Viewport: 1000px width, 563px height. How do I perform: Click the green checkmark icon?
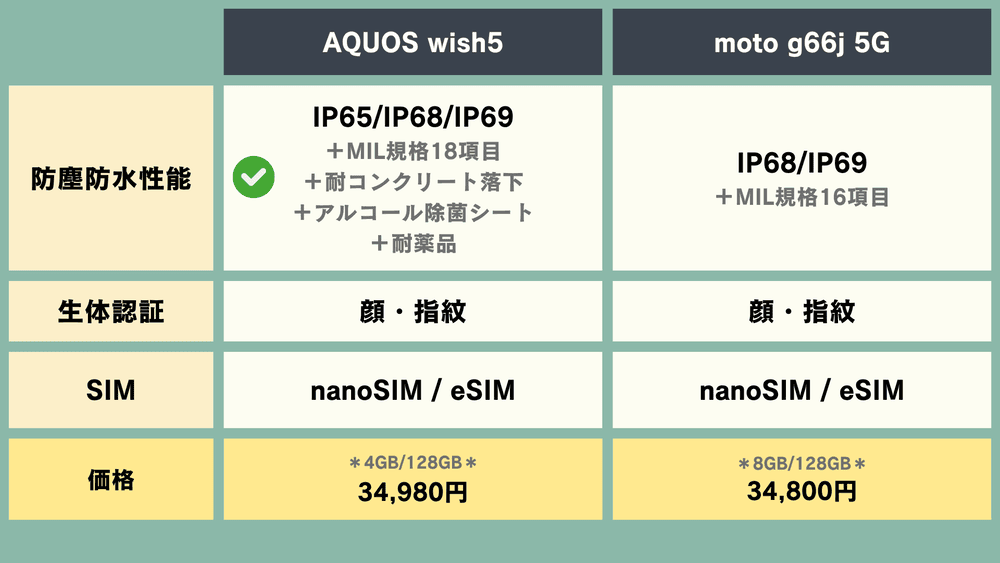coord(254,178)
